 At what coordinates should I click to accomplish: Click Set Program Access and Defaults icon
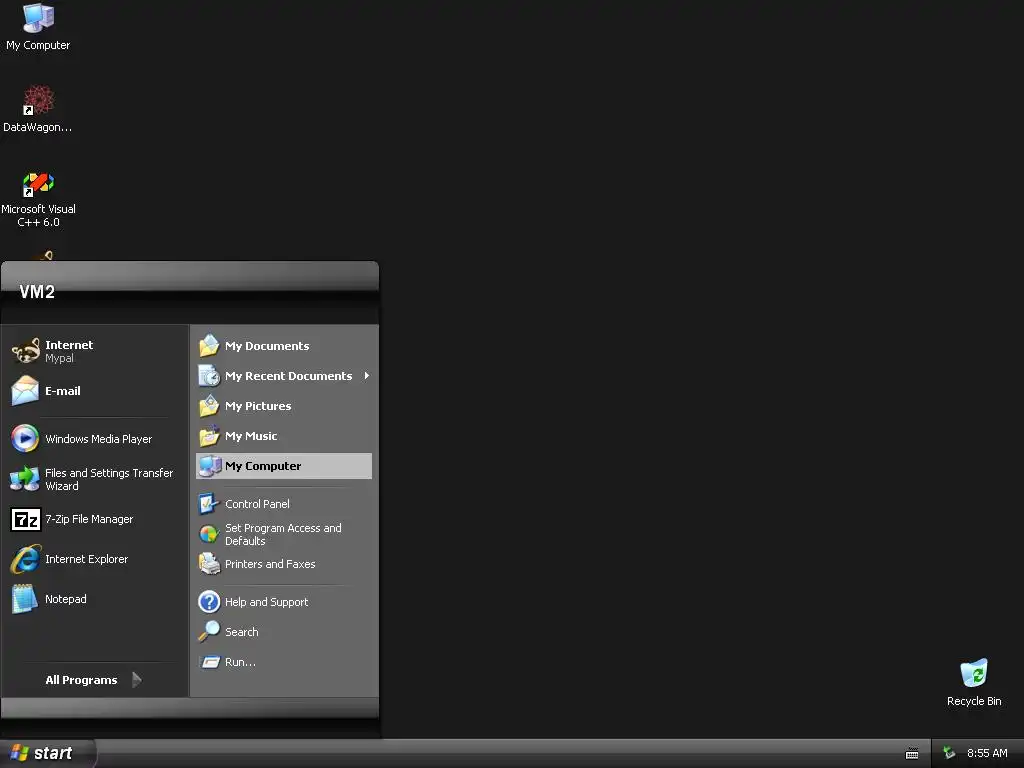coord(209,534)
